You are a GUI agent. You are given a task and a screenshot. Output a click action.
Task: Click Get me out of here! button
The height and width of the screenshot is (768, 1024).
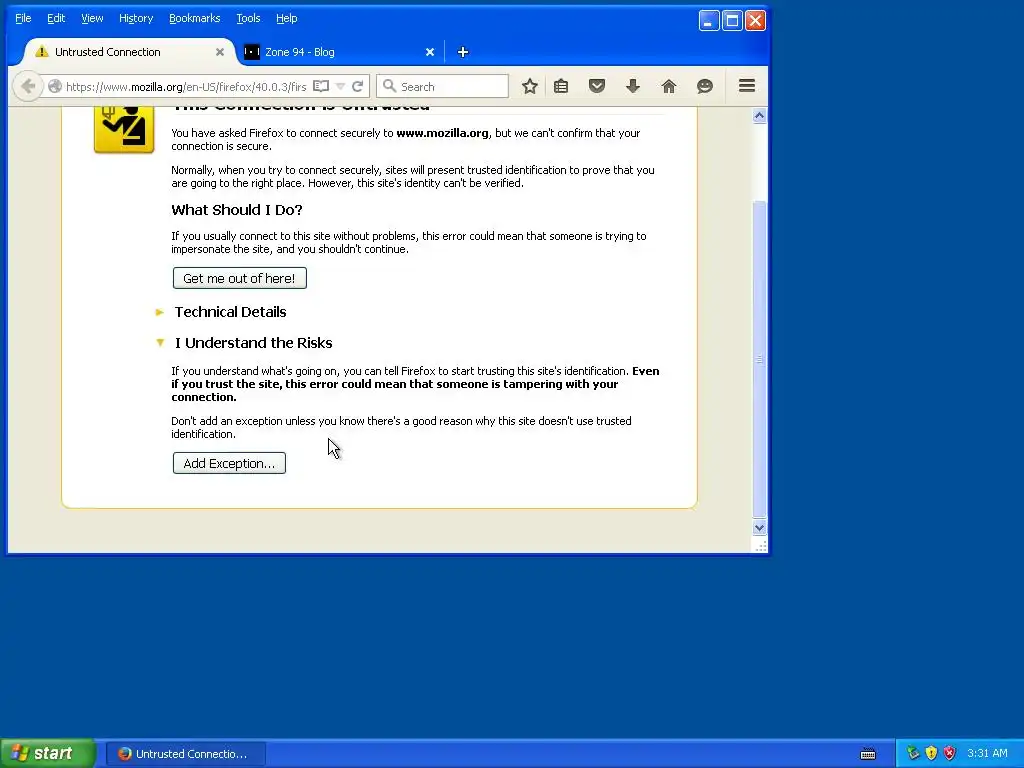click(x=240, y=278)
